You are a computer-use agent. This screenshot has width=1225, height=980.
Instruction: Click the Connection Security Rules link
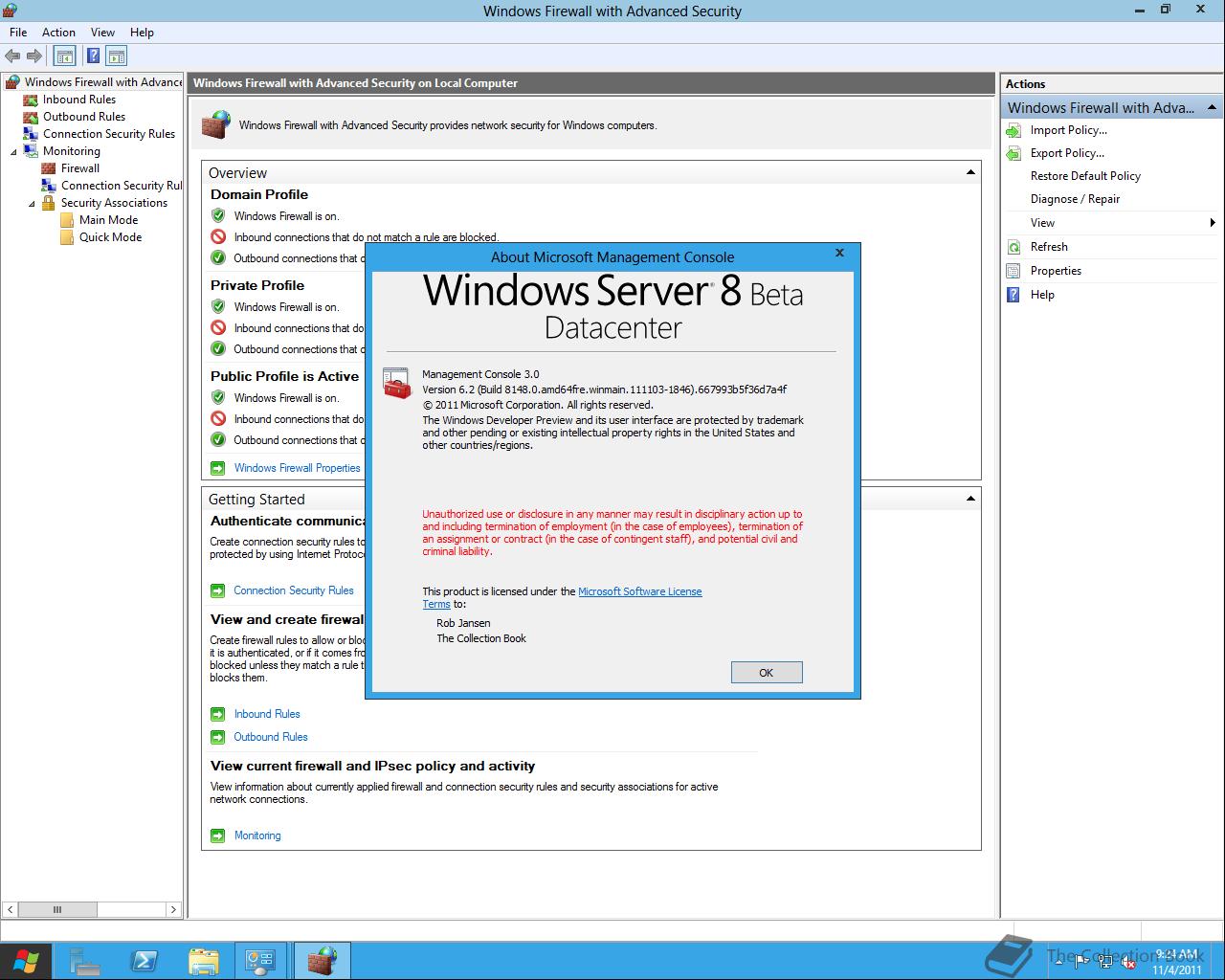(294, 590)
